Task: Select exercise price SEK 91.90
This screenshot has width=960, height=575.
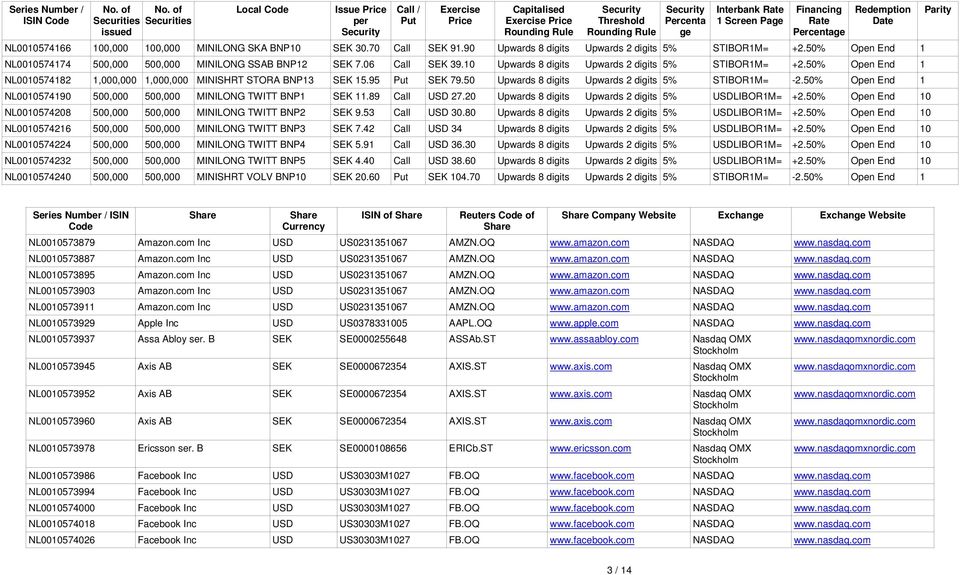Action: (x=451, y=48)
